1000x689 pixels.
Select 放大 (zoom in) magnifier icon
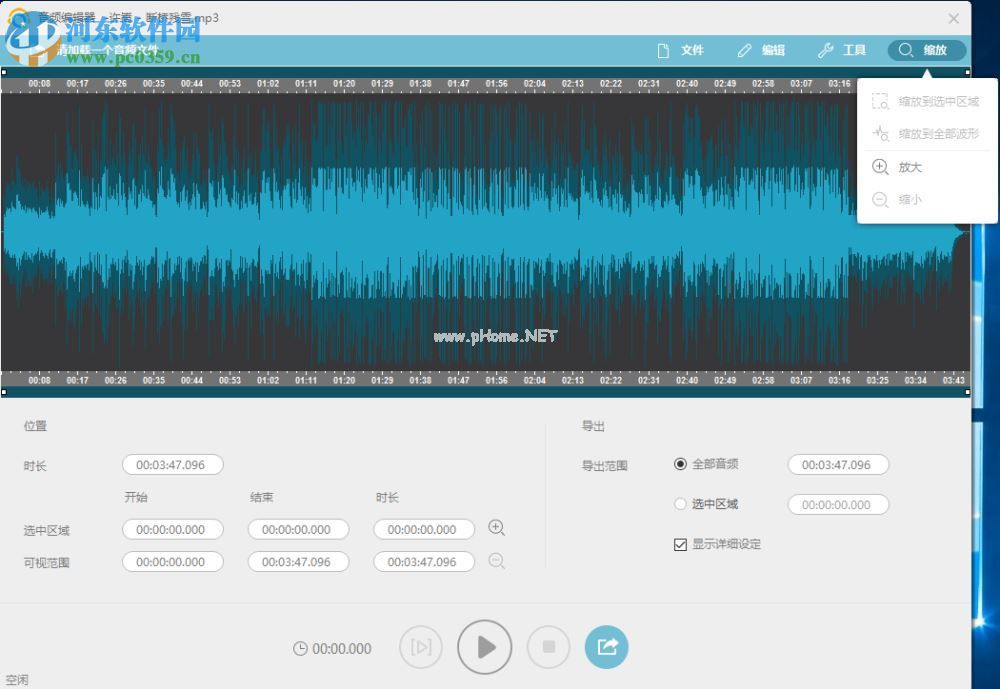click(881, 166)
